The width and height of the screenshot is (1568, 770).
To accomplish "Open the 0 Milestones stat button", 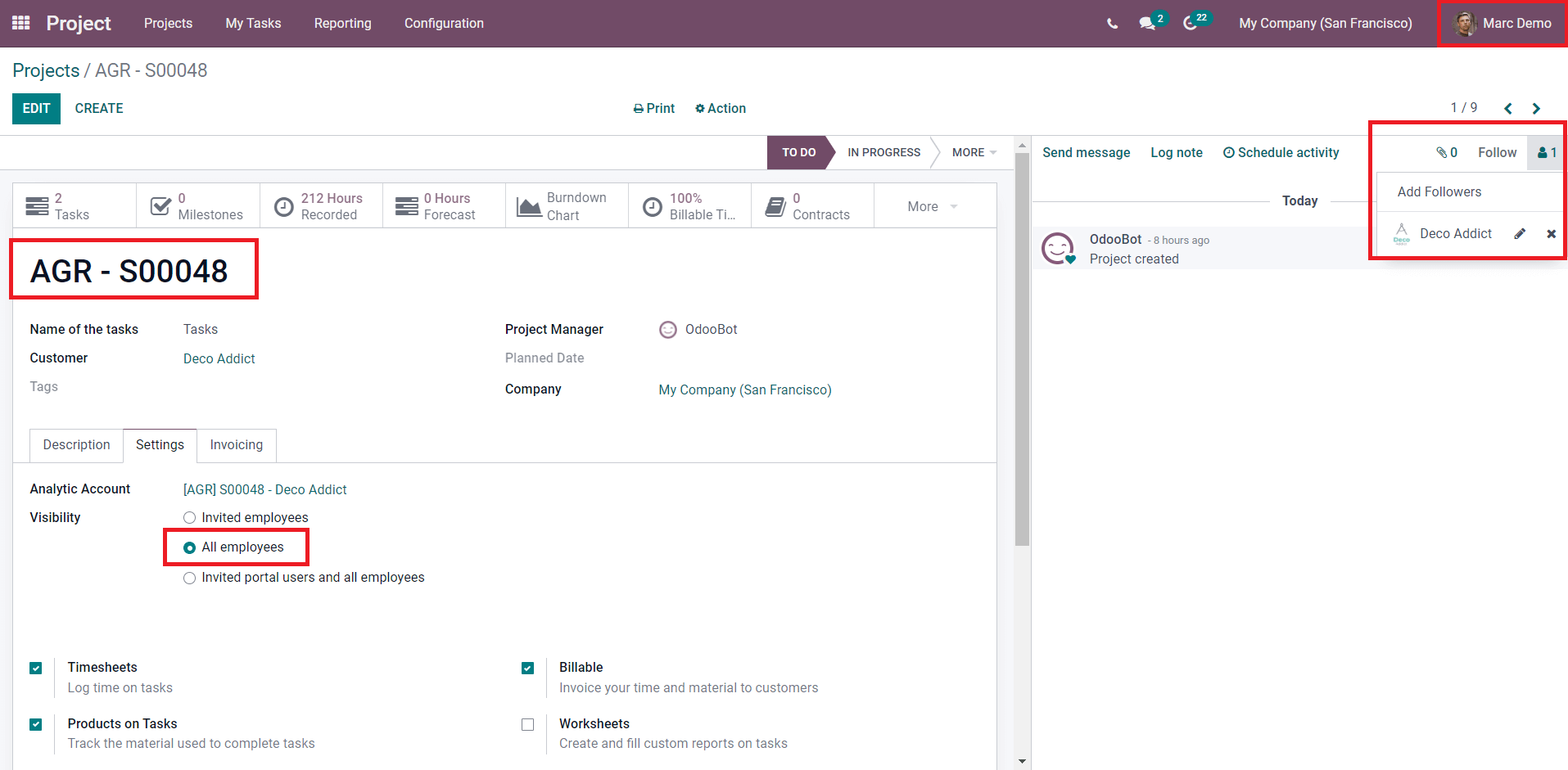I will (x=198, y=206).
